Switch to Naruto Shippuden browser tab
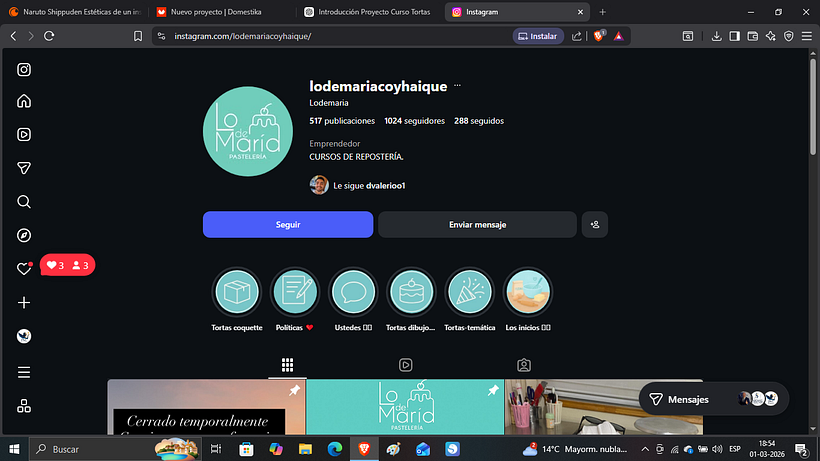This screenshot has width=820, height=461. pyautogui.click(x=76, y=11)
